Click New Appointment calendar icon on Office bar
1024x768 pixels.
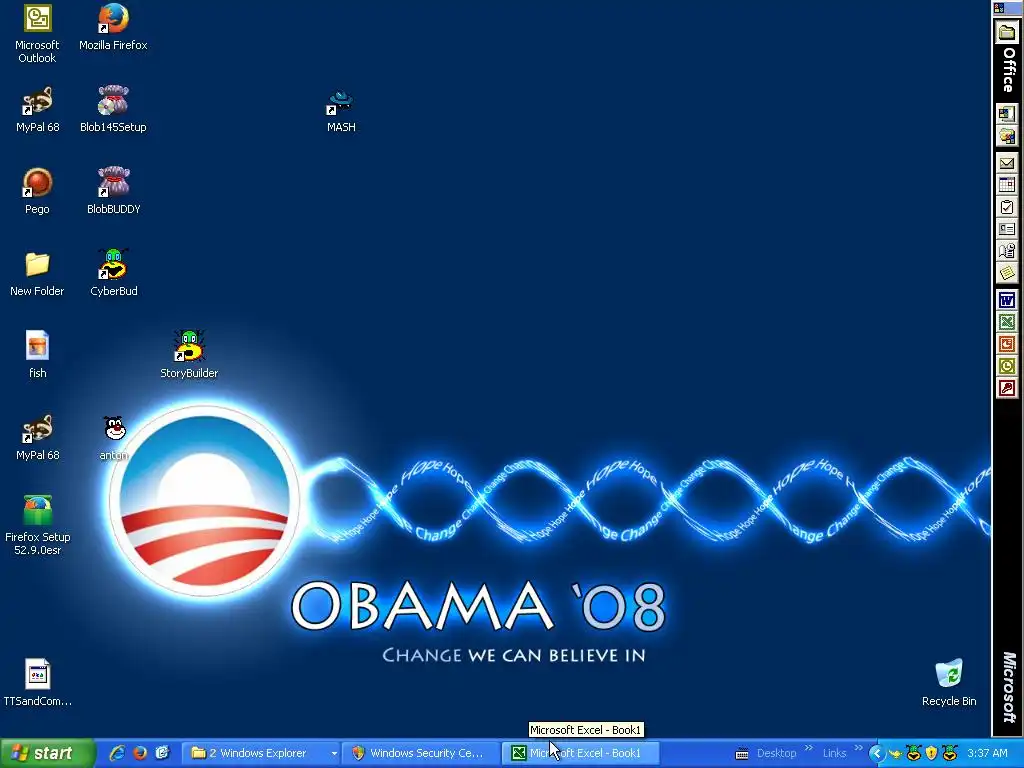[x=1006, y=185]
